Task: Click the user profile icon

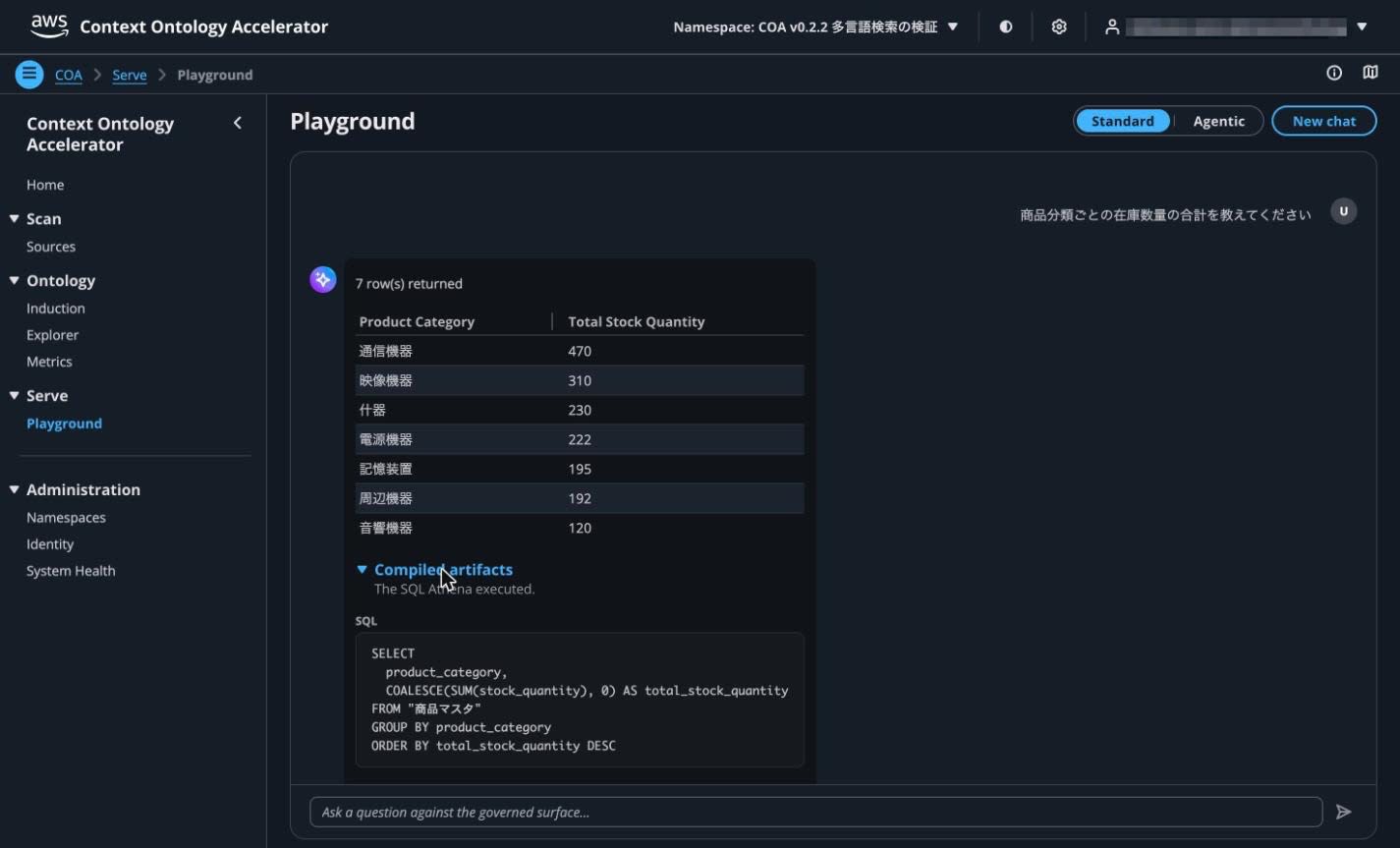Action: pyautogui.click(x=1112, y=27)
